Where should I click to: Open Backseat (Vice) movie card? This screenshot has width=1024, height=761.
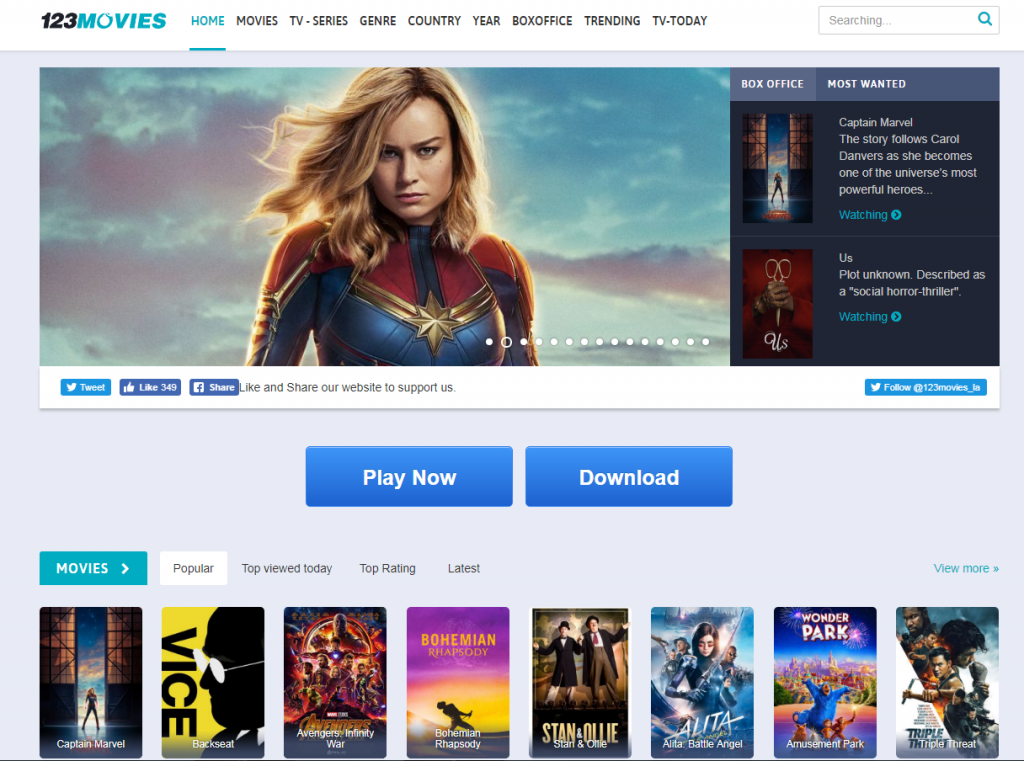click(x=213, y=683)
